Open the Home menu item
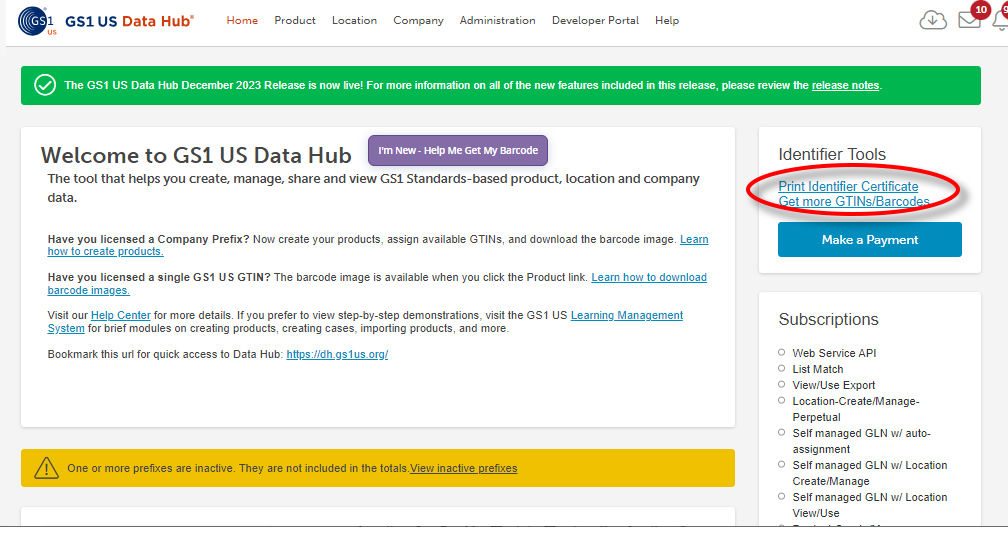1008x533 pixels. [x=242, y=20]
